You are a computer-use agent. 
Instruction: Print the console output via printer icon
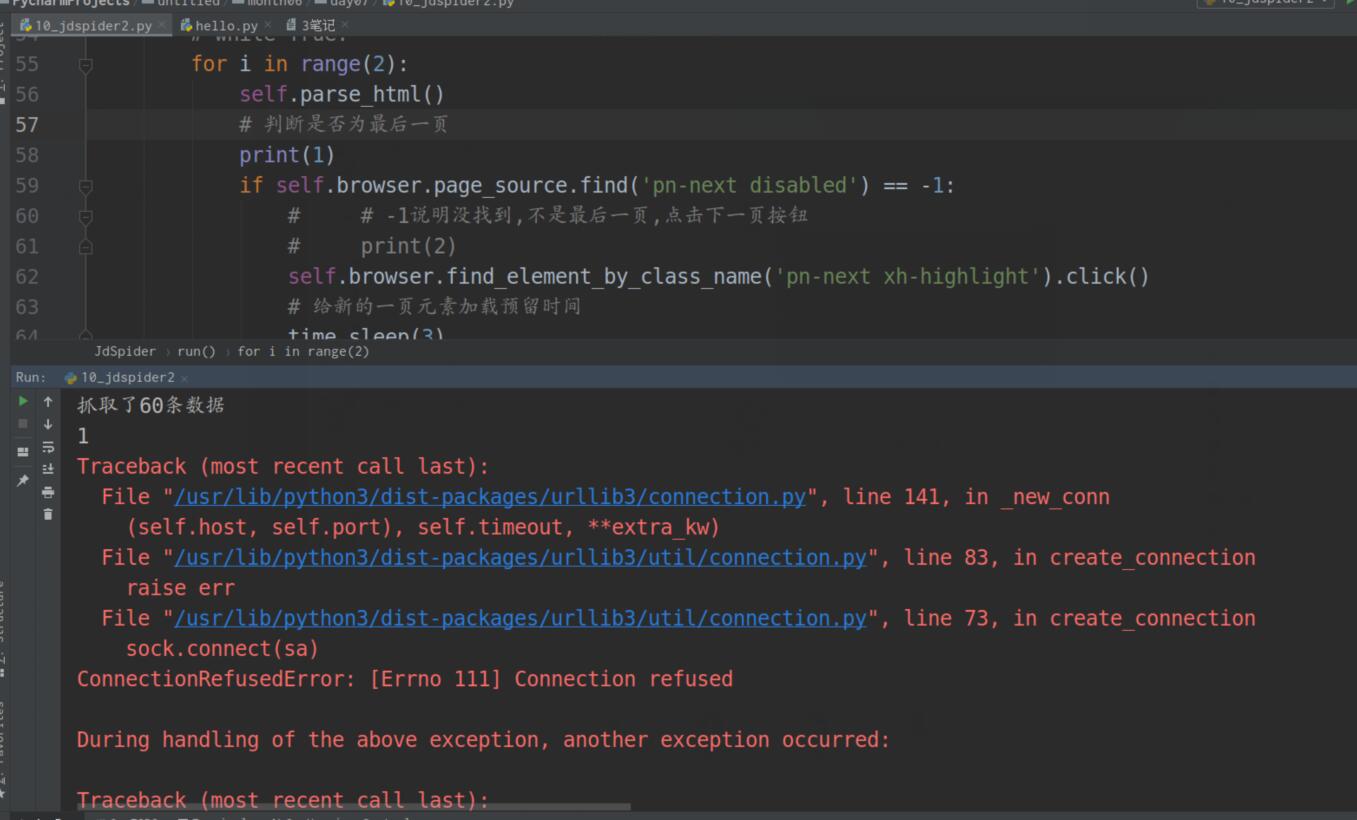[x=47, y=492]
